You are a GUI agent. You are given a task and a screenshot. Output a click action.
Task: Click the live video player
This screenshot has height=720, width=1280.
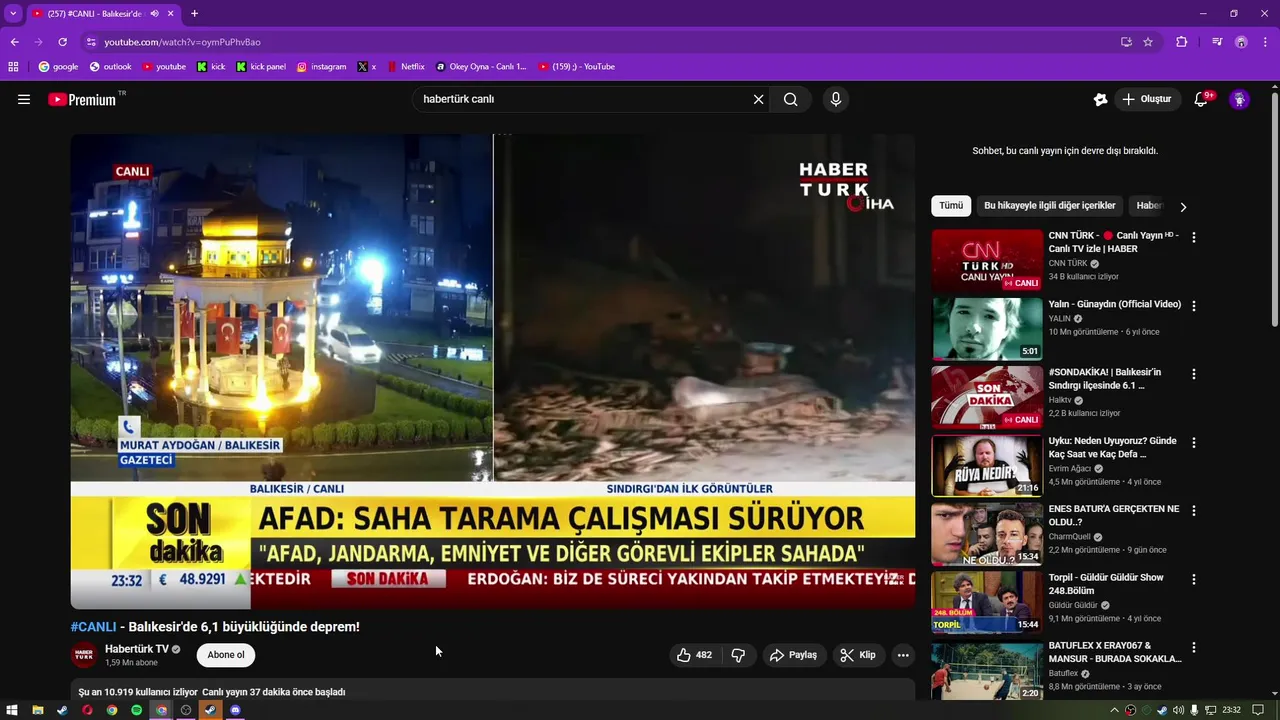pyautogui.click(x=492, y=371)
